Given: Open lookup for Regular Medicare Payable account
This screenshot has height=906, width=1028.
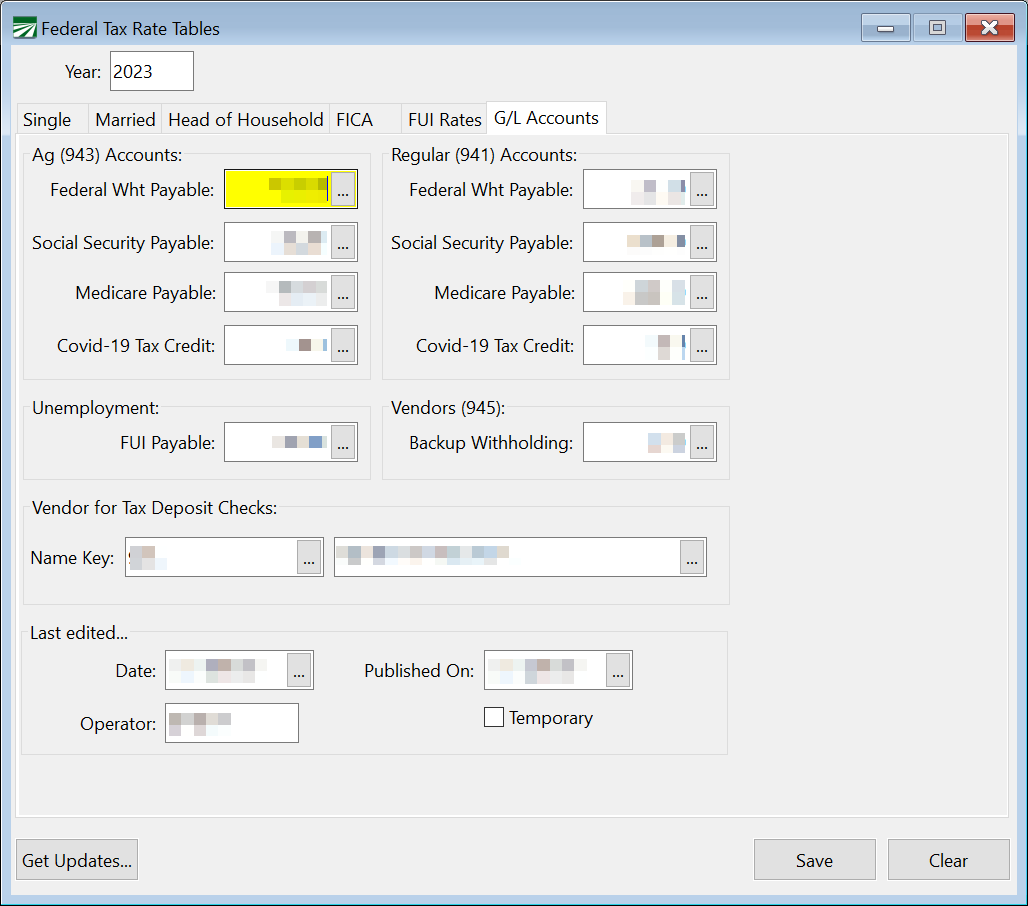Looking at the screenshot, I should 702,292.
